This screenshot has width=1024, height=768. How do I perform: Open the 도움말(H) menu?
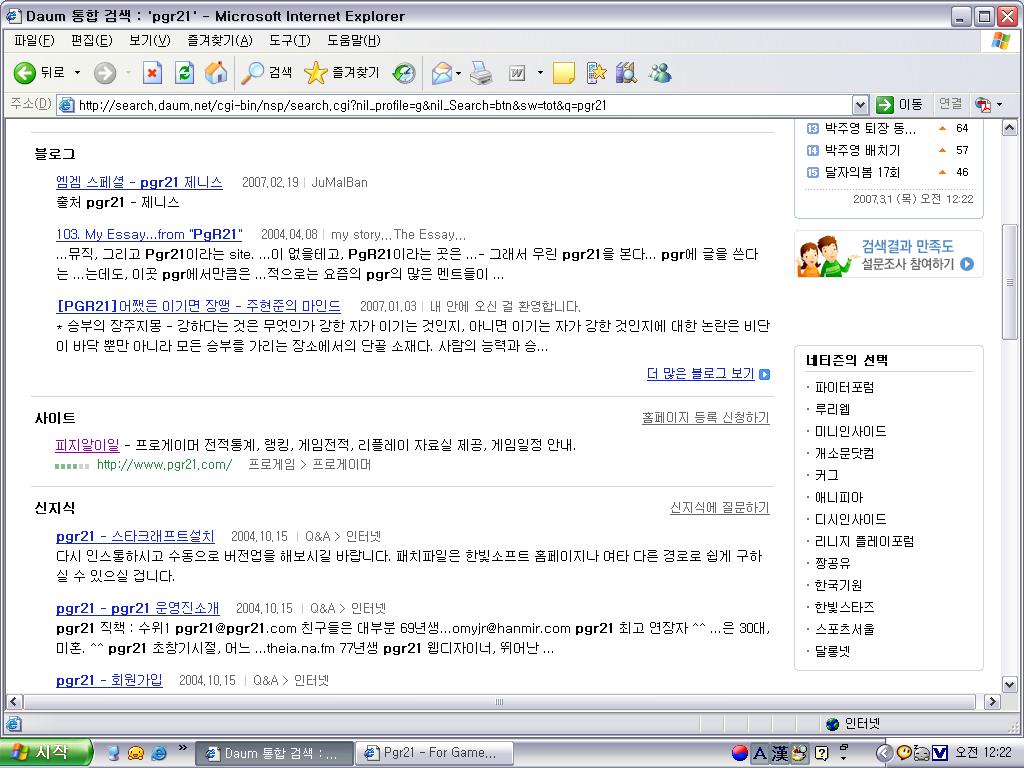point(353,40)
